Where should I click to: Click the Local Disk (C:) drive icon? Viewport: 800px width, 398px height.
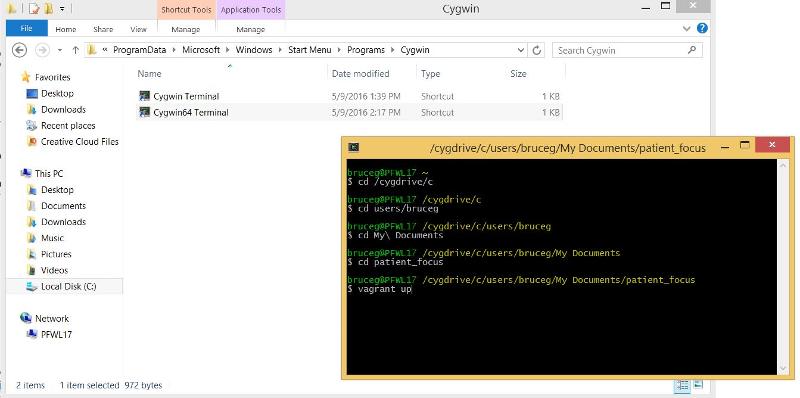point(32,287)
